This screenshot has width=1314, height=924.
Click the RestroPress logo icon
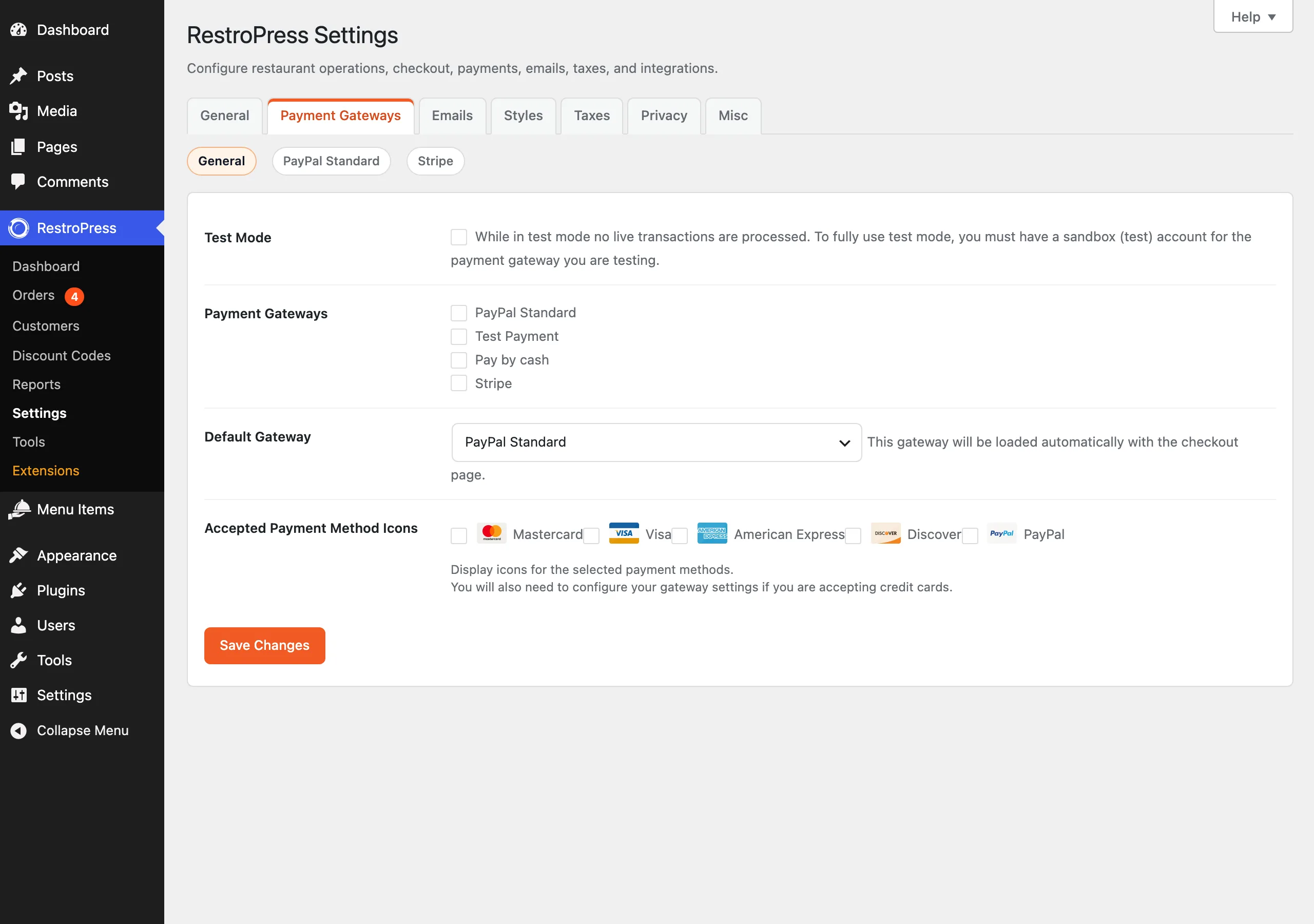18,228
